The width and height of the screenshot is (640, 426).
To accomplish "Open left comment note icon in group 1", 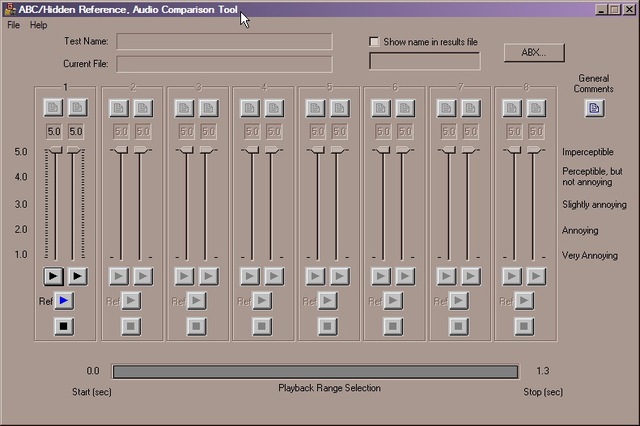I will (54, 108).
